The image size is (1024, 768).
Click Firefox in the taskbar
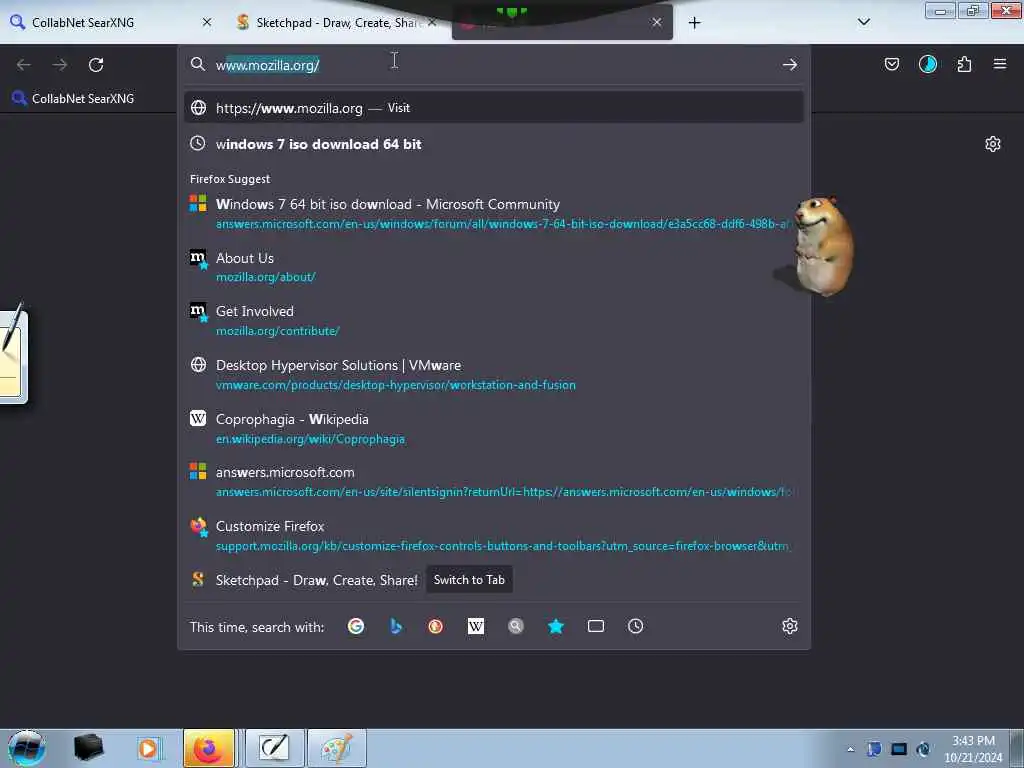tap(208, 748)
